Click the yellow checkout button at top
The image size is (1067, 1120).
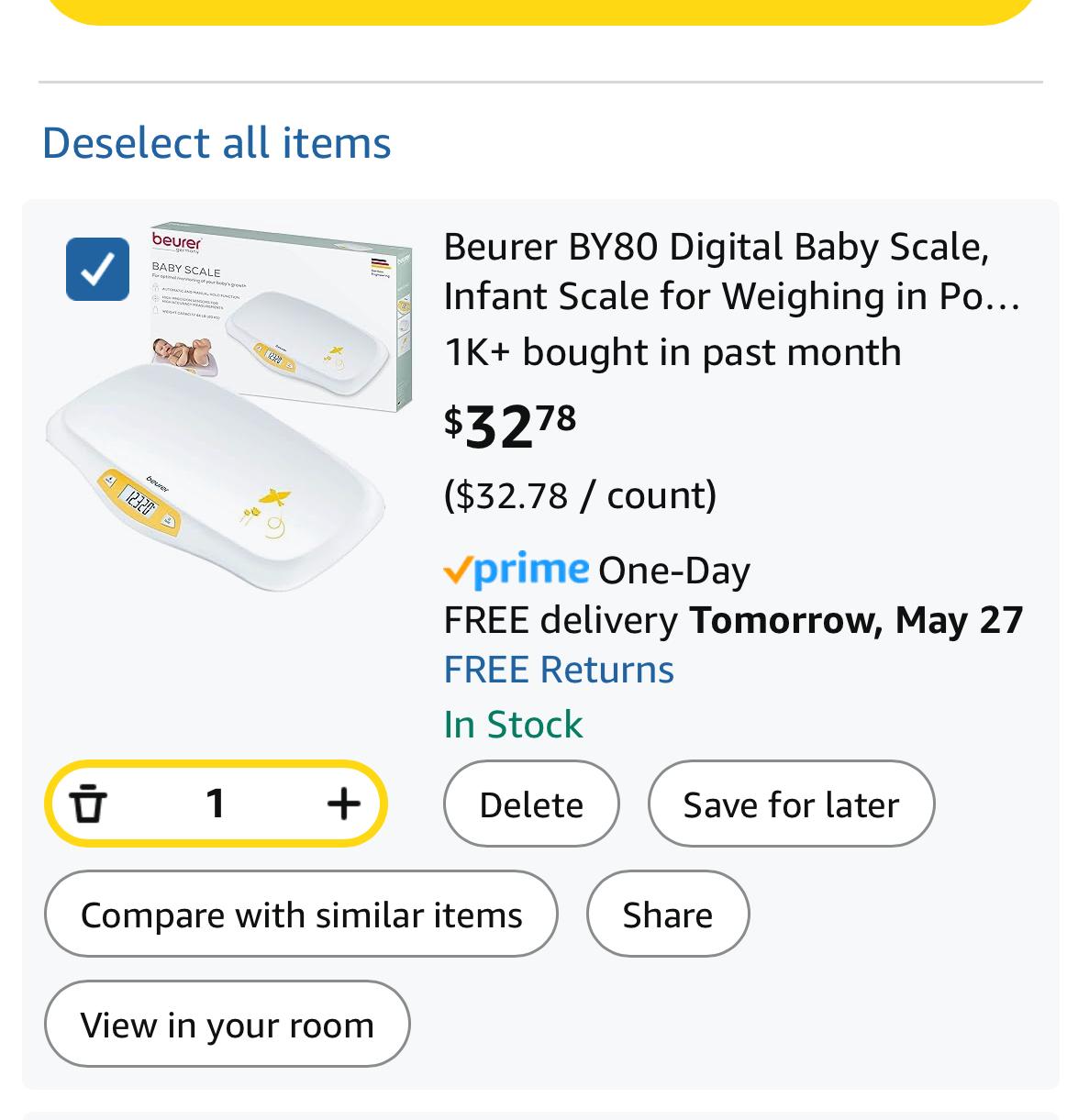click(x=540, y=11)
